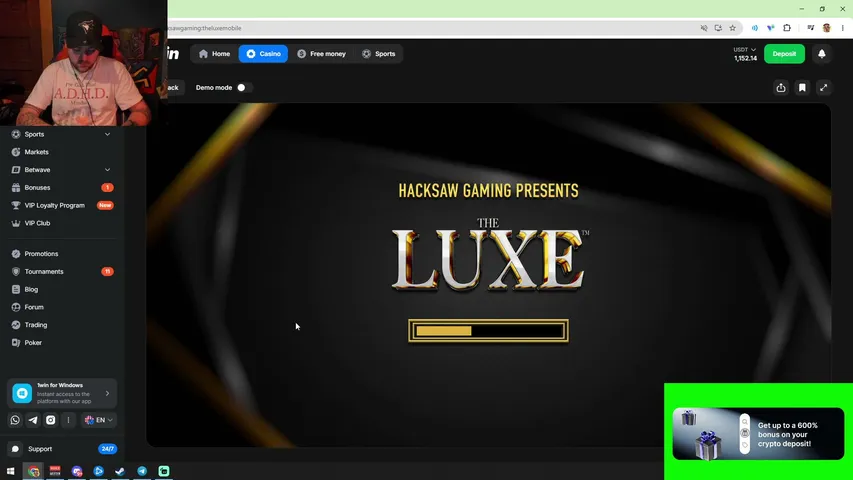Screen dimensions: 853x480
Task: Open Betwave in the sidebar
Action: click(37, 170)
